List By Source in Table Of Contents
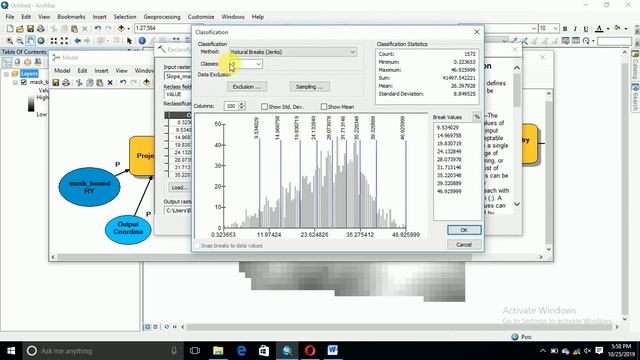The height and width of the screenshot is (360, 640). (17, 62)
